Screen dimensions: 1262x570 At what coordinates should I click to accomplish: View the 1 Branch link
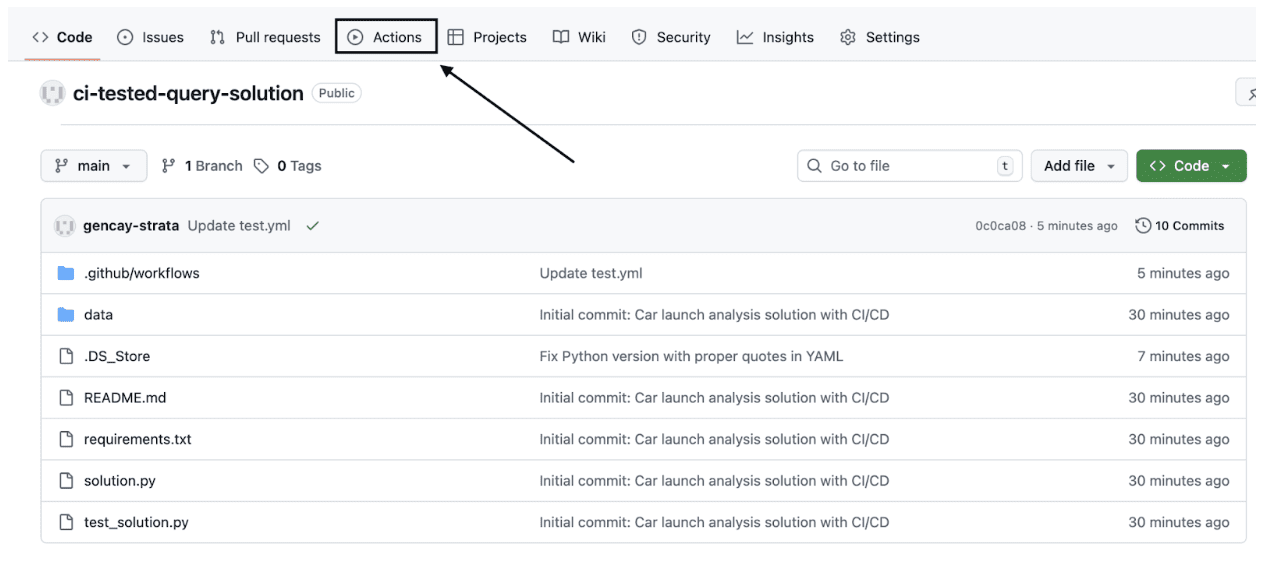(202, 166)
